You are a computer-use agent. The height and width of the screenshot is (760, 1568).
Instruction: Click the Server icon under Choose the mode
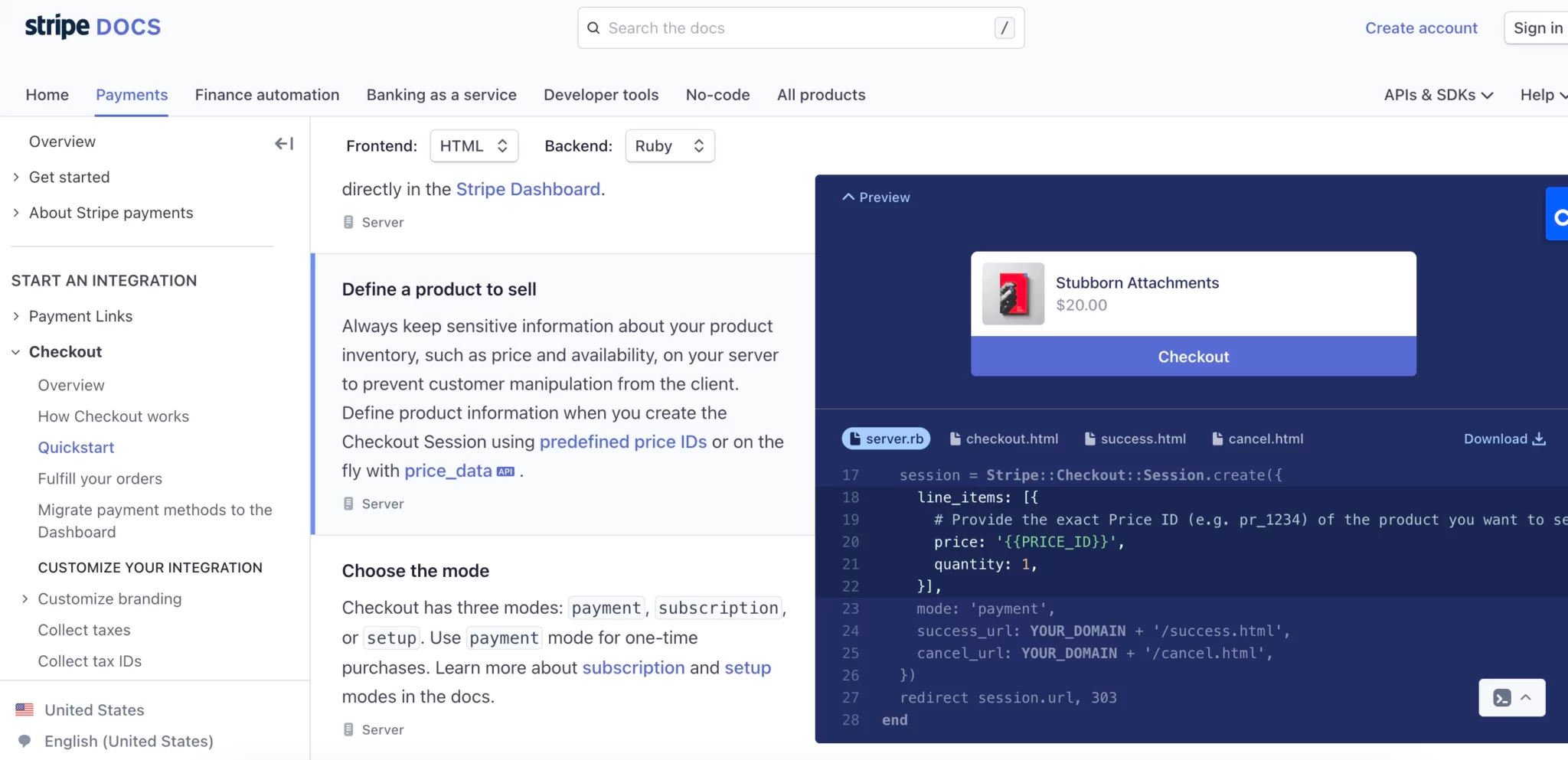click(348, 729)
